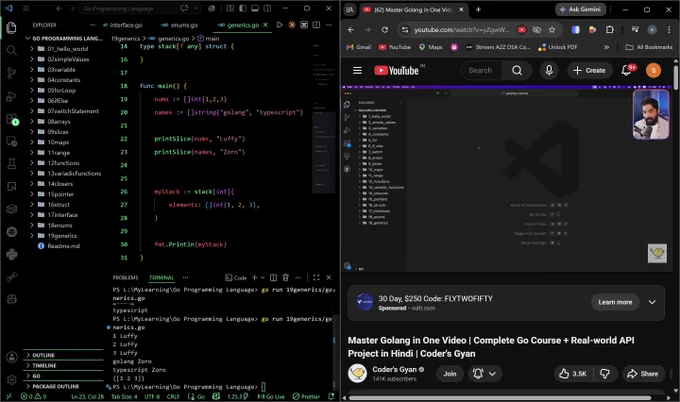The height and width of the screenshot is (402, 680).
Task: Bookmark this page with the star icon
Action: [x=552, y=29]
